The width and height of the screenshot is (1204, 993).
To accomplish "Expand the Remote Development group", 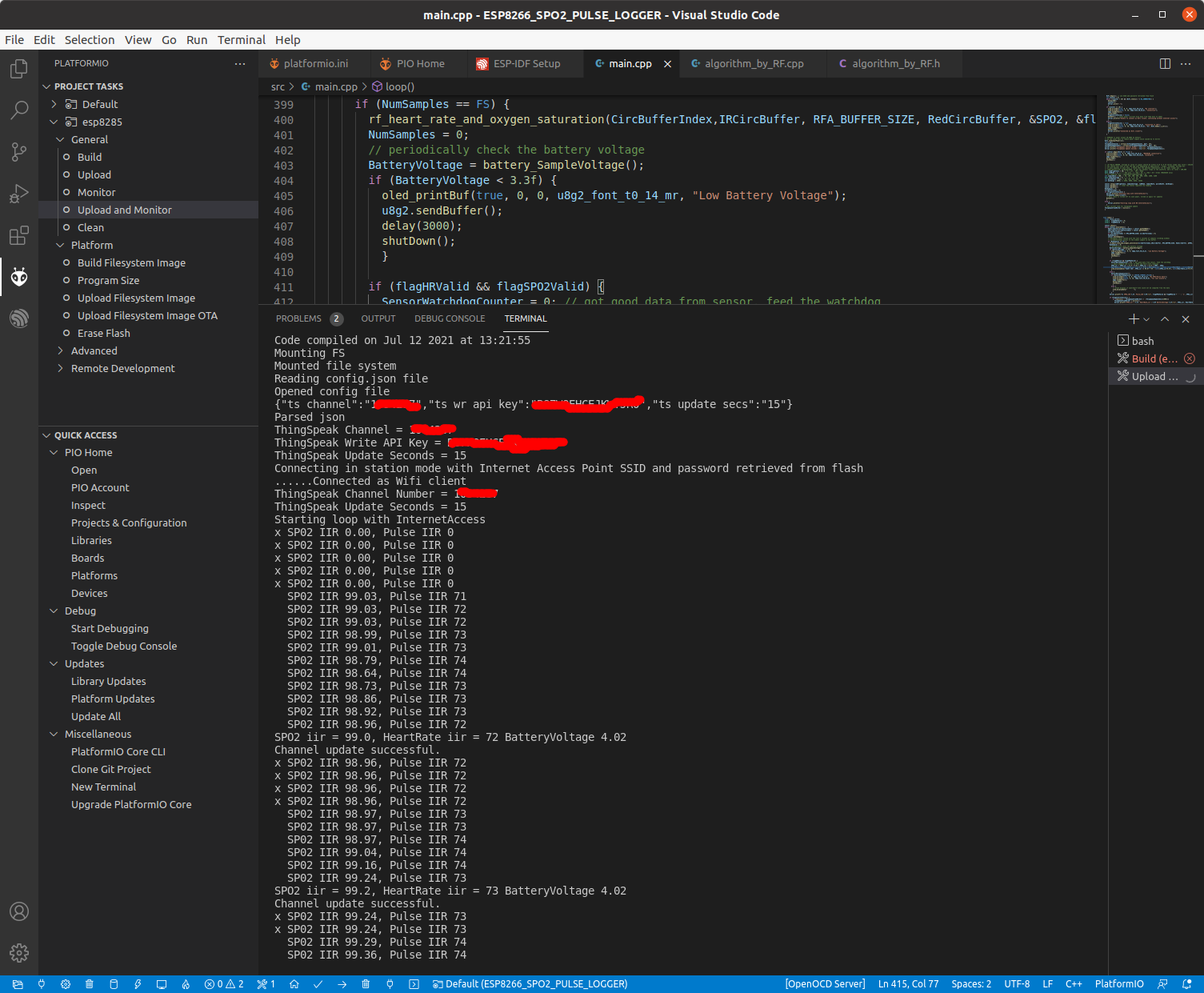I will coord(61,368).
